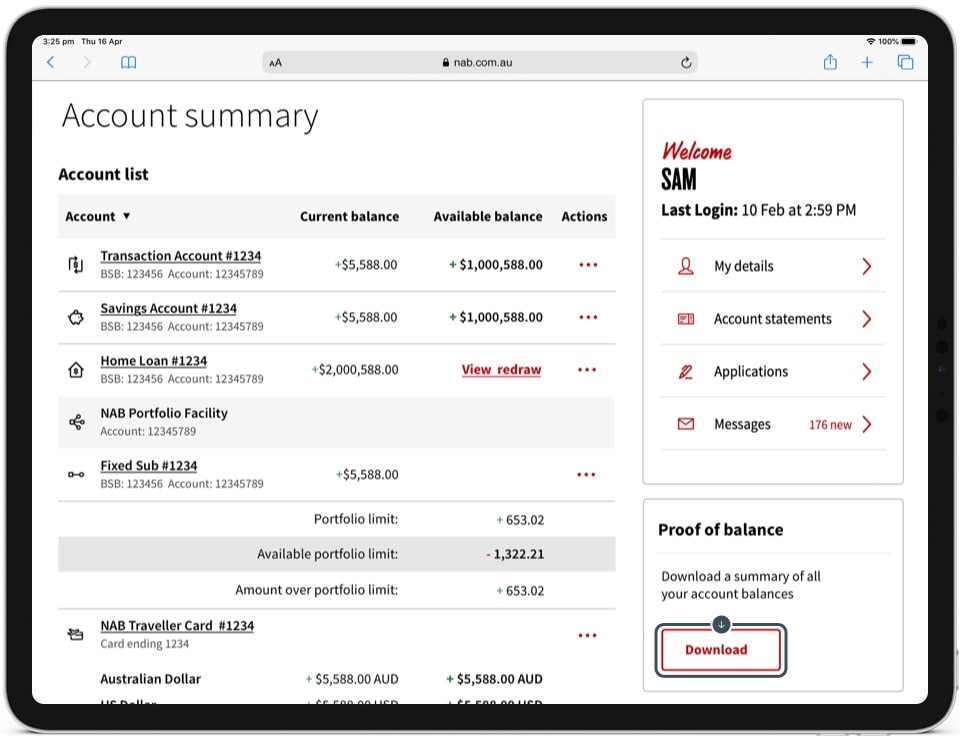Click the Wi-Fi status icon
The width and height of the screenshot is (960, 740).
871,41
